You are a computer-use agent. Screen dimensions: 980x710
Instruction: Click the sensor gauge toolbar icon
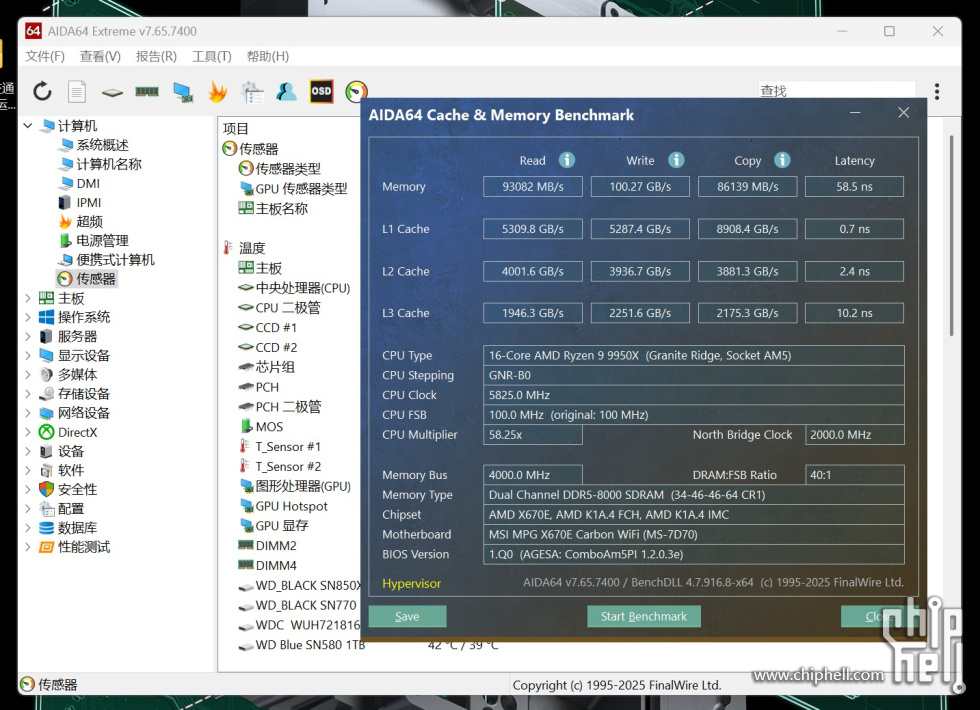click(356, 91)
